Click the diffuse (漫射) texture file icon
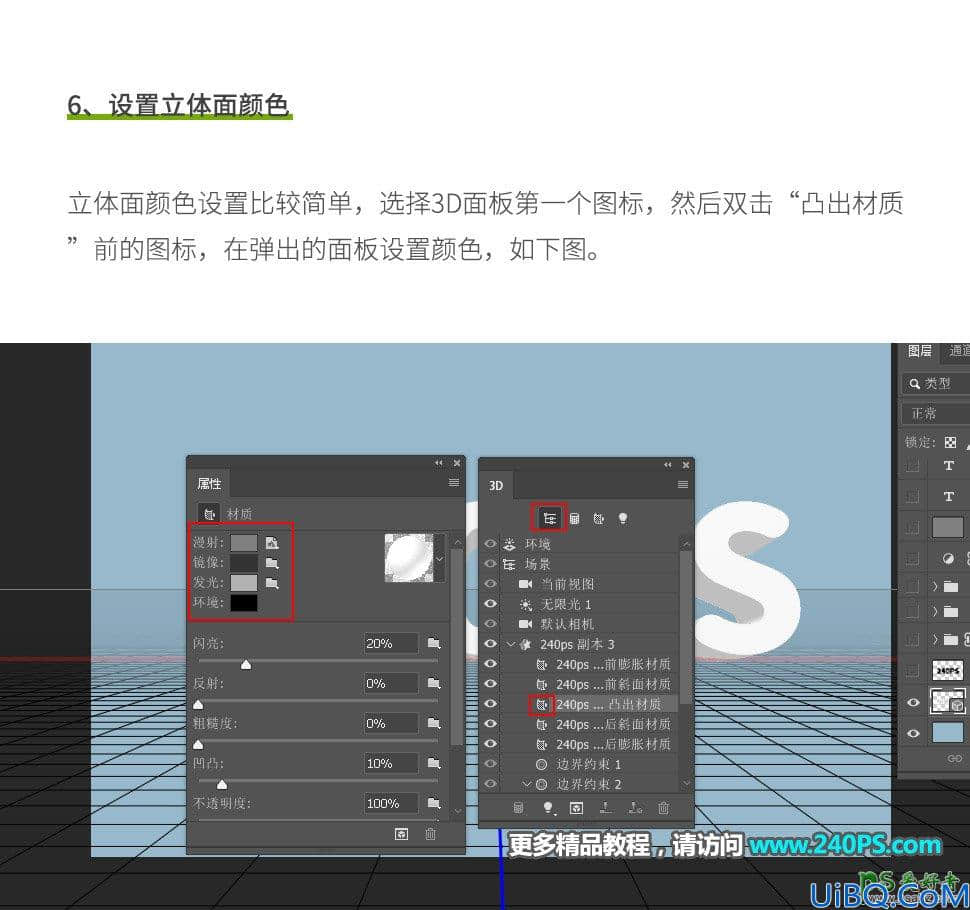Image resolution: width=970 pixels, height=910 pixels. (272, 543)
